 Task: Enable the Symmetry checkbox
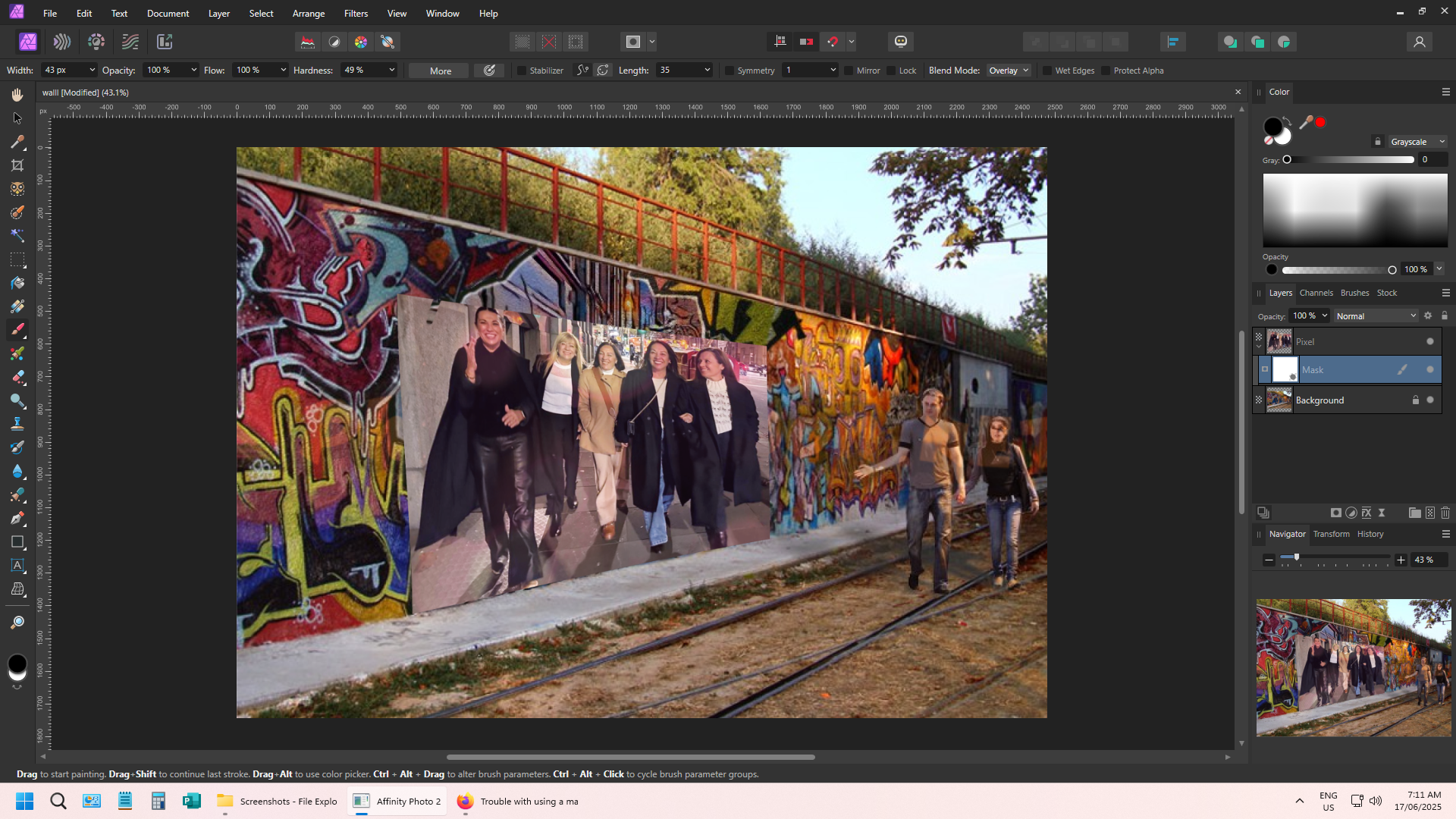pyautogui.click(x=730, y=71)
